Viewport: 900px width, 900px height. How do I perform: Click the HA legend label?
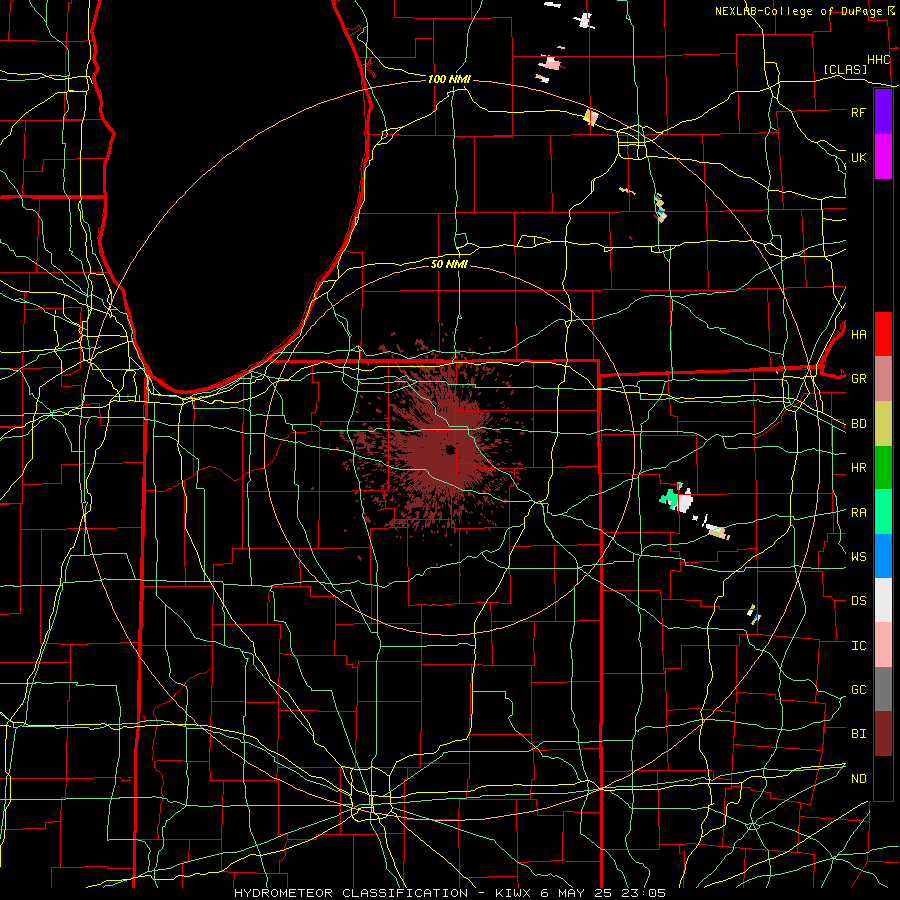(858, 334)
